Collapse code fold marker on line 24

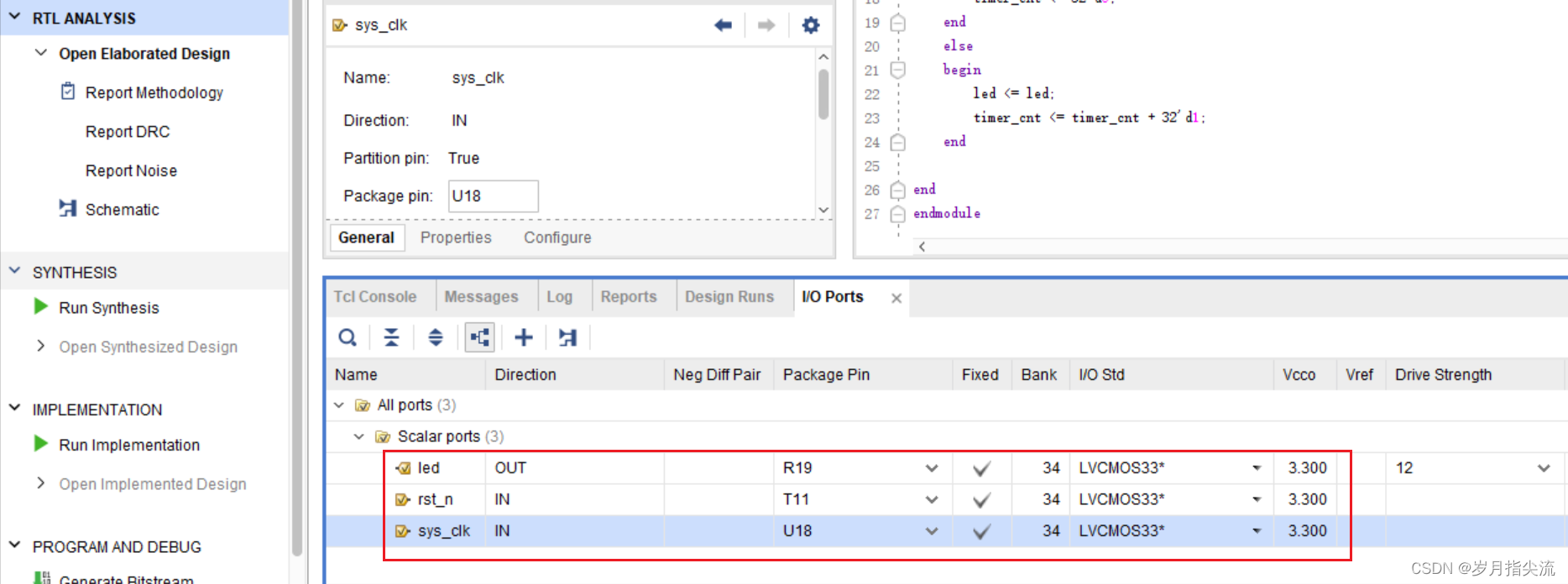tap(897, 142)
